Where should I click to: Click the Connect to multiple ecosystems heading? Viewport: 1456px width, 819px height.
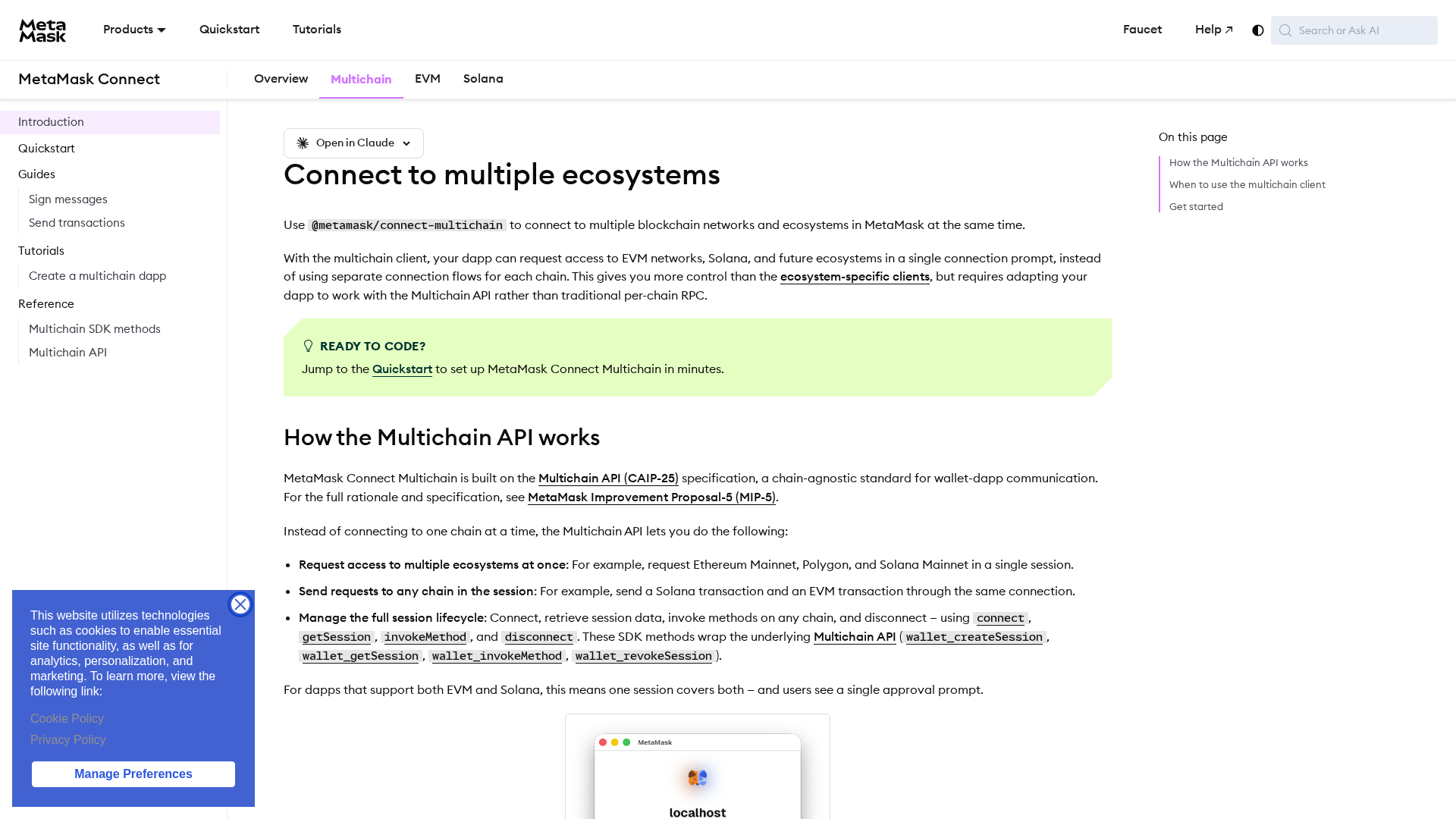coord(502,175)
